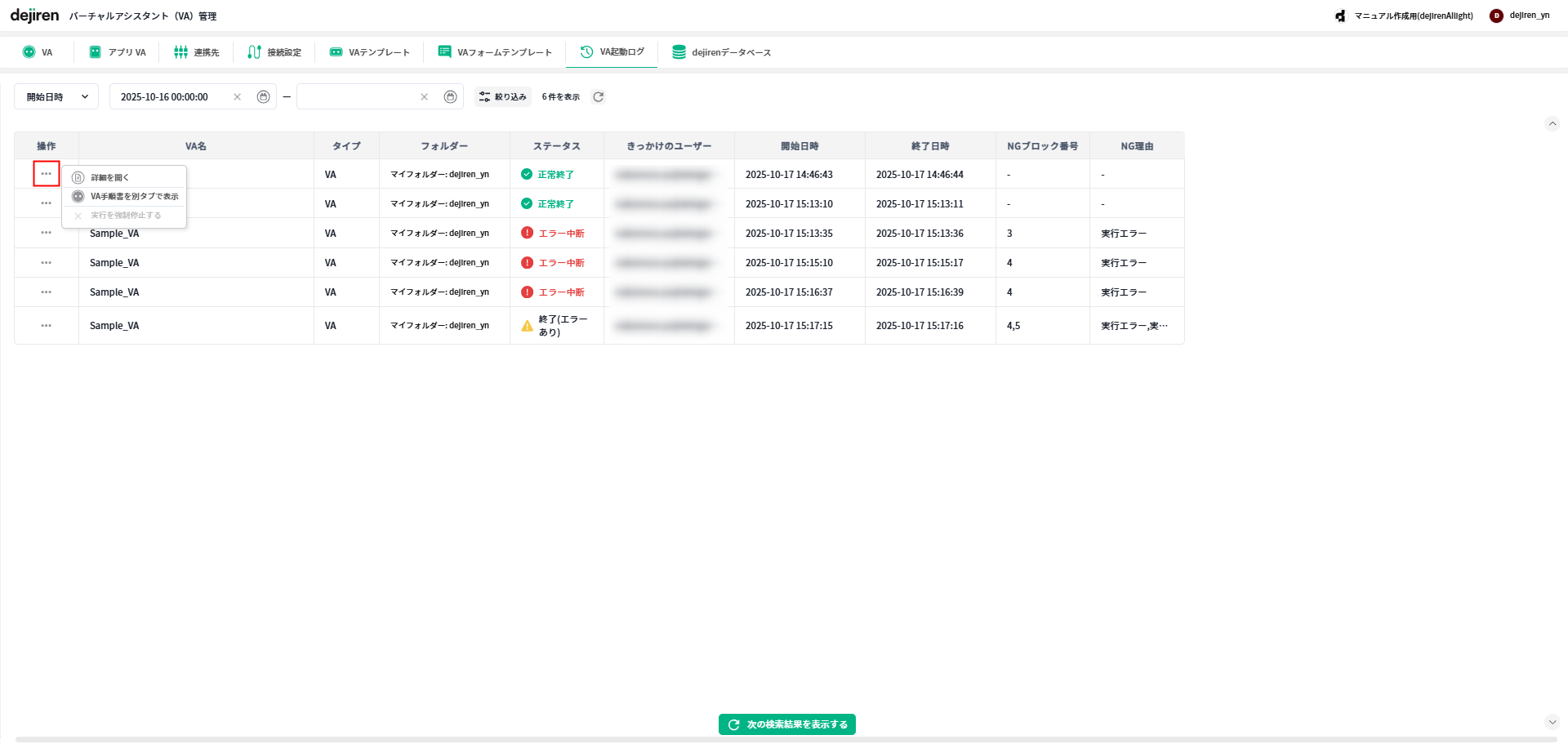1568x744 pixels.
Task: Open actions menu for the first log row
Action: [47, 174]
